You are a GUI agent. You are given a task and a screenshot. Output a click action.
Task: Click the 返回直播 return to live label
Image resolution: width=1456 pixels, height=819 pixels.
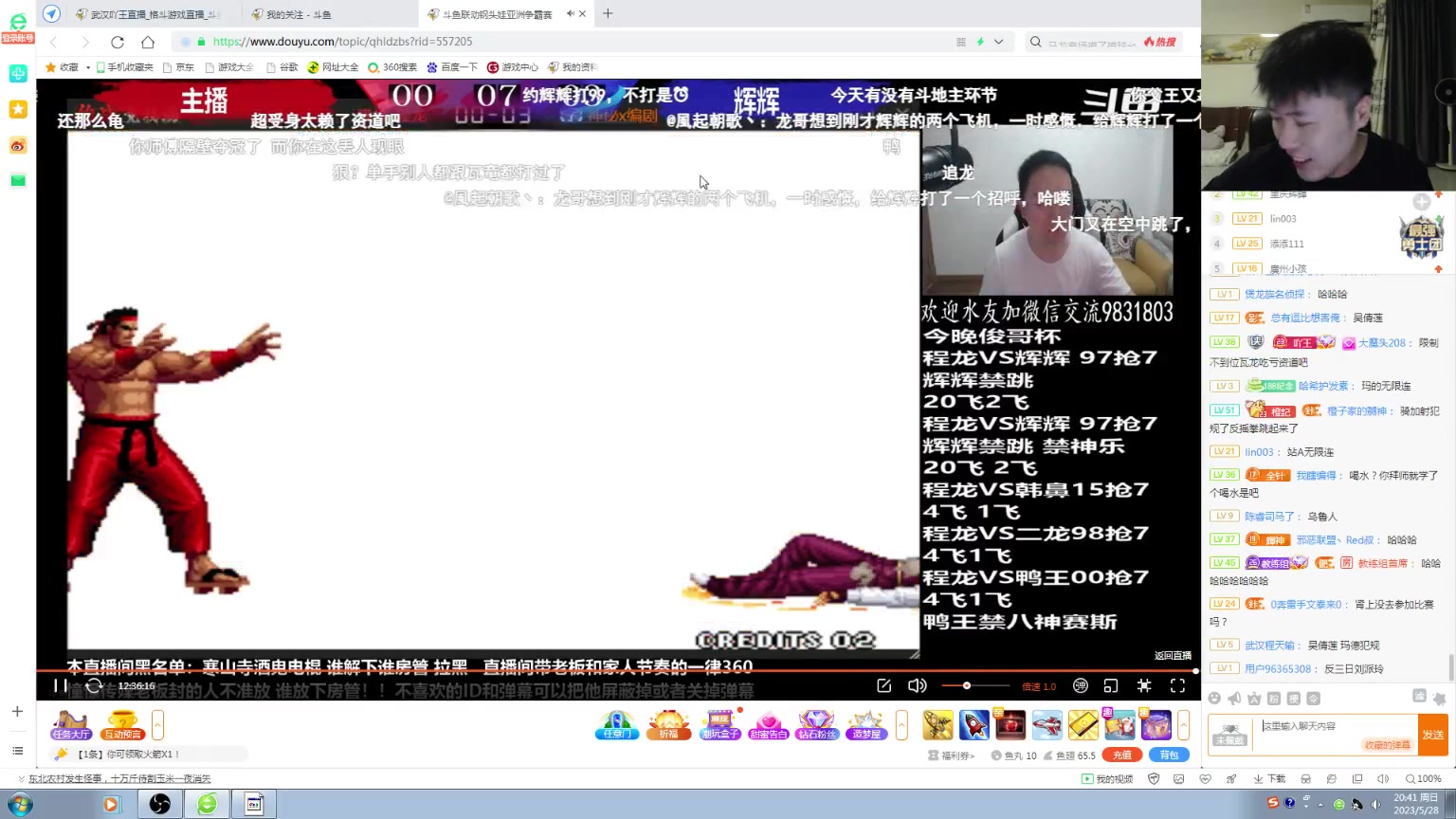pos(1173,656)
